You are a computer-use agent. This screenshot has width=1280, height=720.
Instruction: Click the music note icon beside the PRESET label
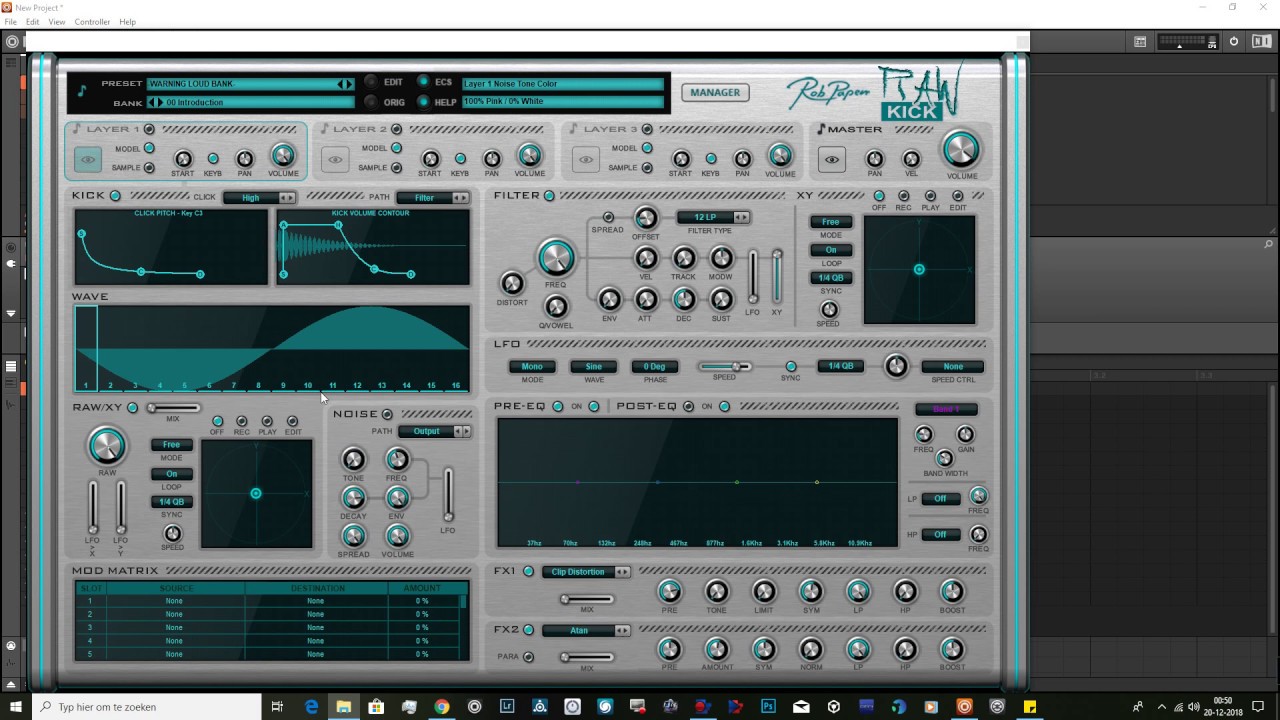tap(82, 91)
